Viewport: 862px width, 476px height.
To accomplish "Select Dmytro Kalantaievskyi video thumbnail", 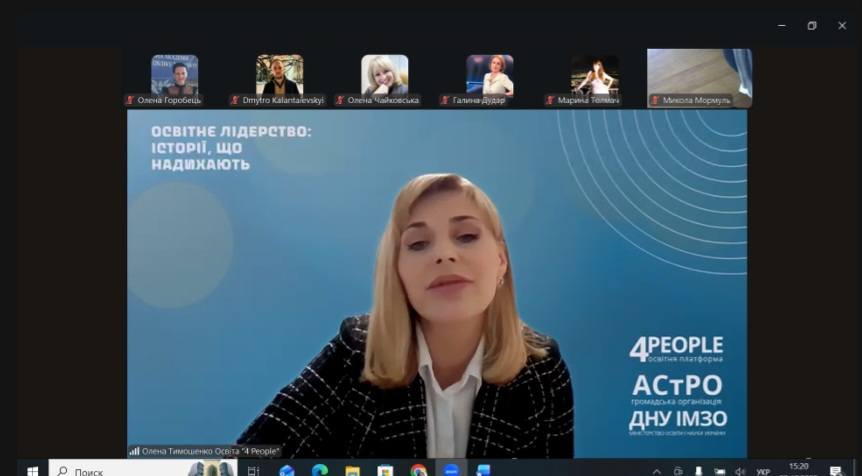I will (279, 75).
